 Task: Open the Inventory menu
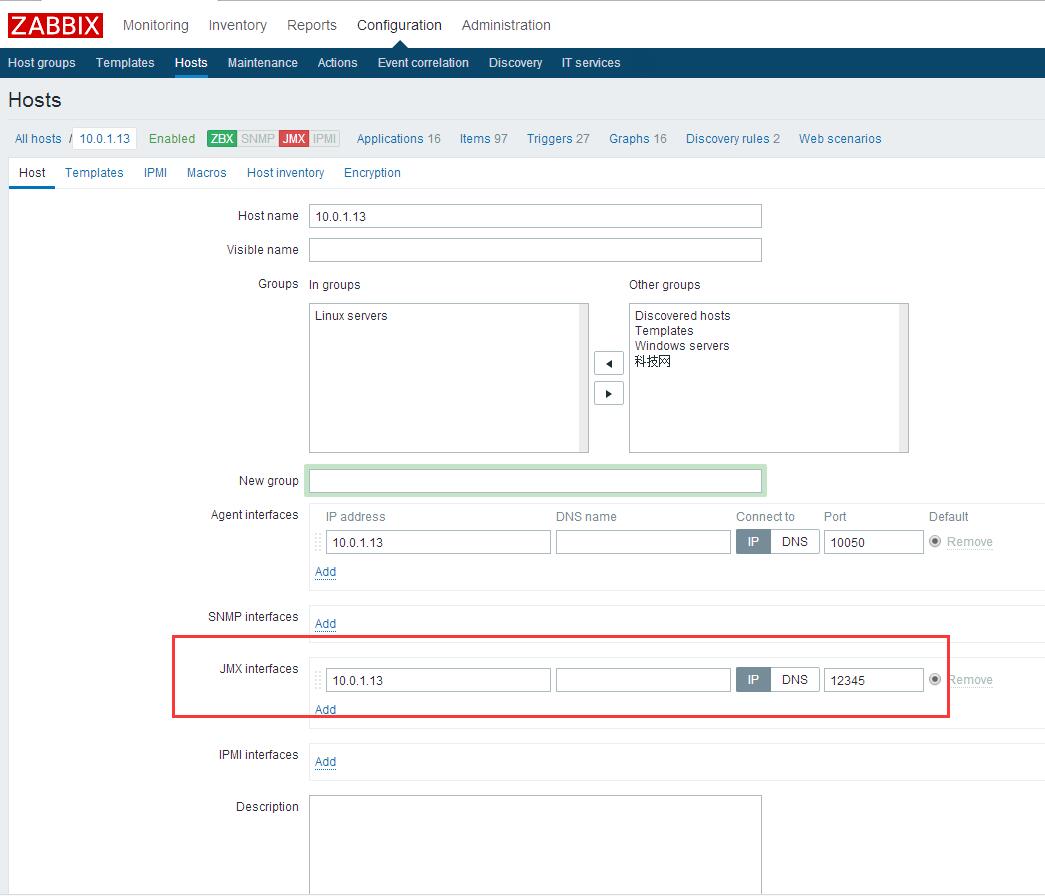[x=237, y=25]
